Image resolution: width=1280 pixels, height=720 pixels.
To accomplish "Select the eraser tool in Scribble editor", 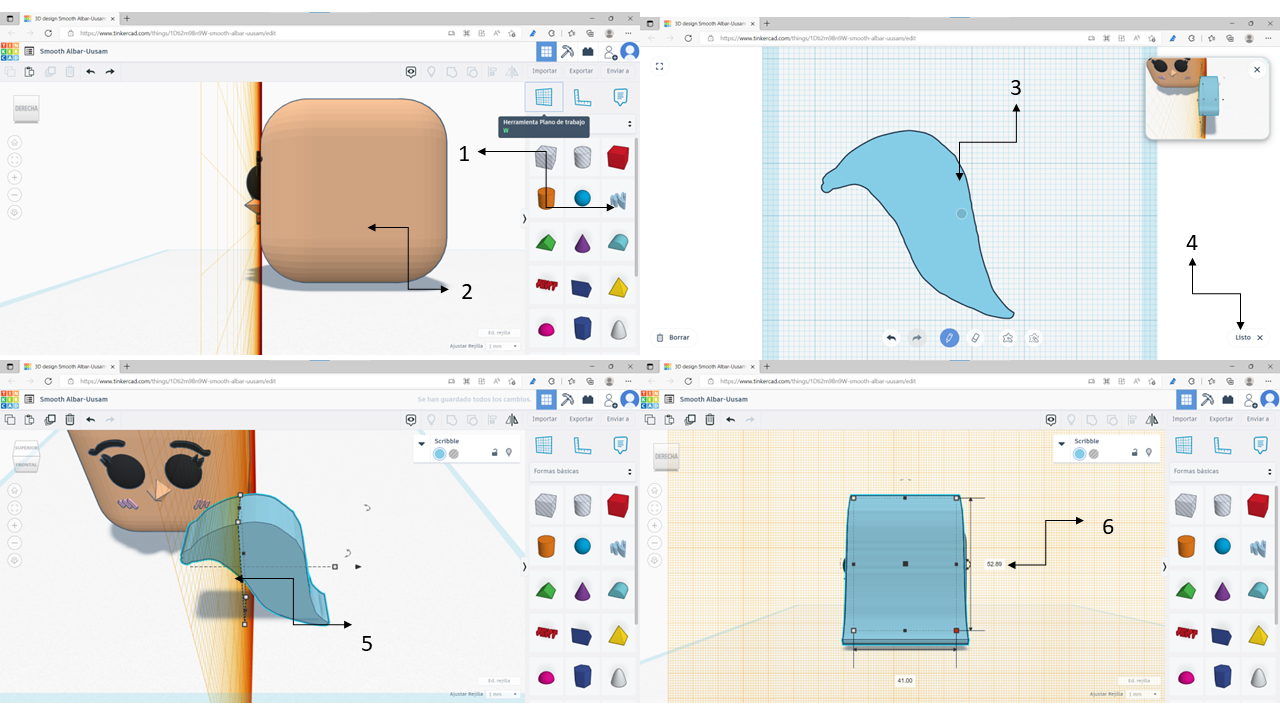I will (977, 338).
